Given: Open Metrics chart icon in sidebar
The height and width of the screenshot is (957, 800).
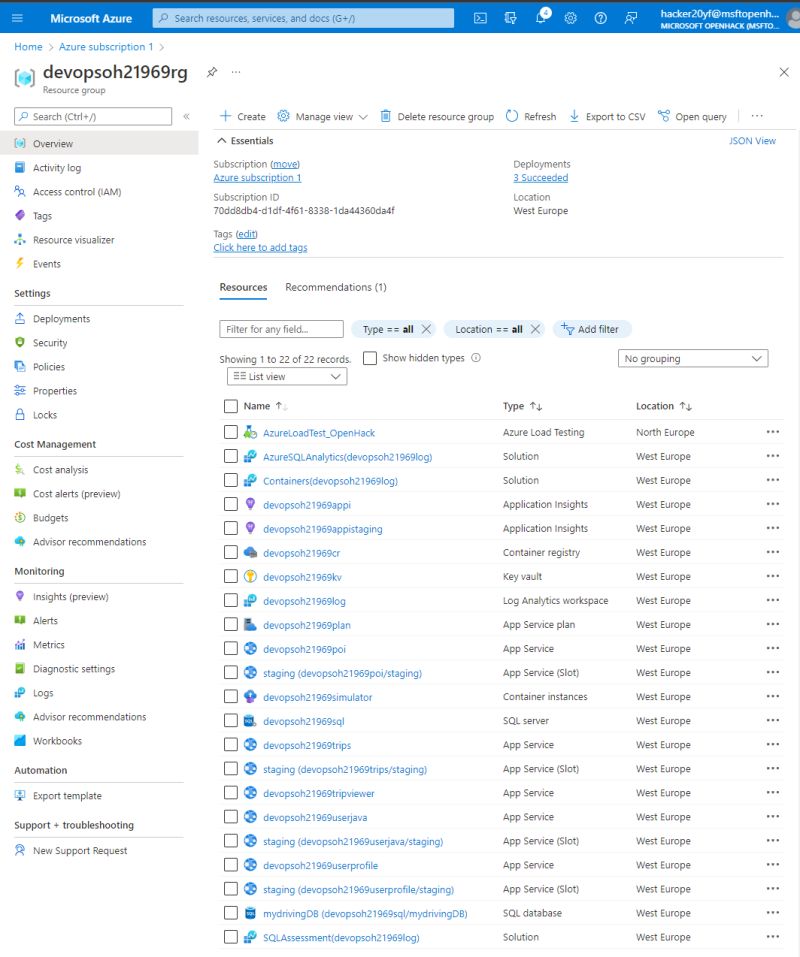Looking at the screenshot, I should pyautogui.click(x=20, y=645).
